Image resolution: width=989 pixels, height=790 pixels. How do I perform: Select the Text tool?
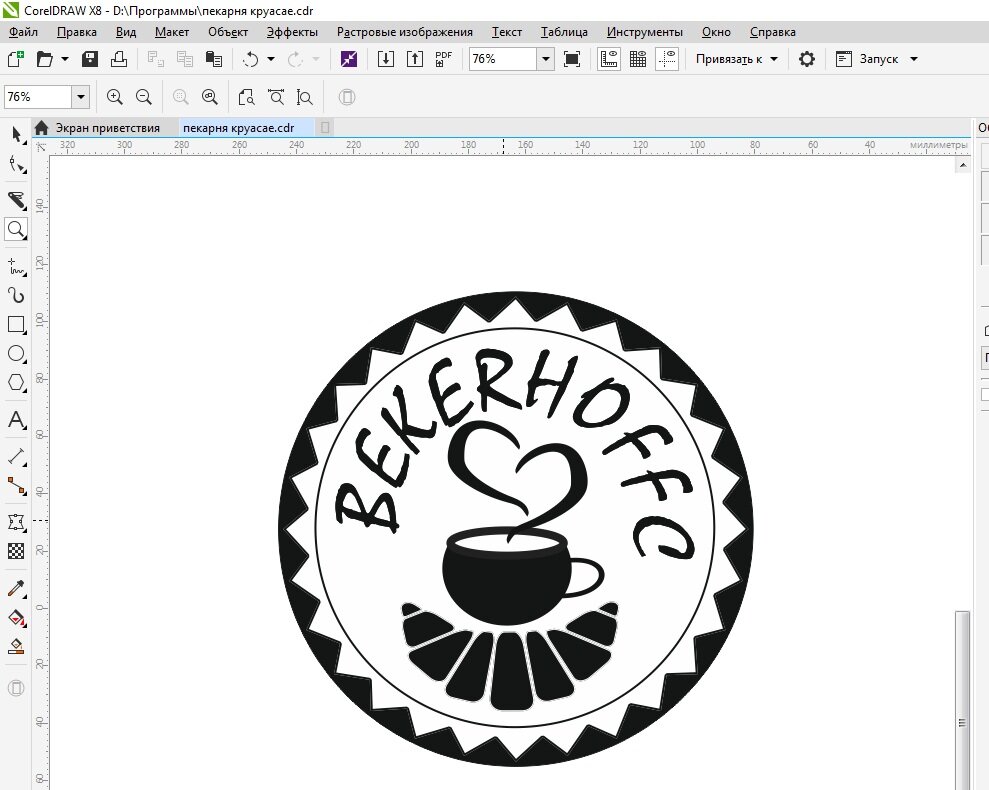tap(16, 420)
